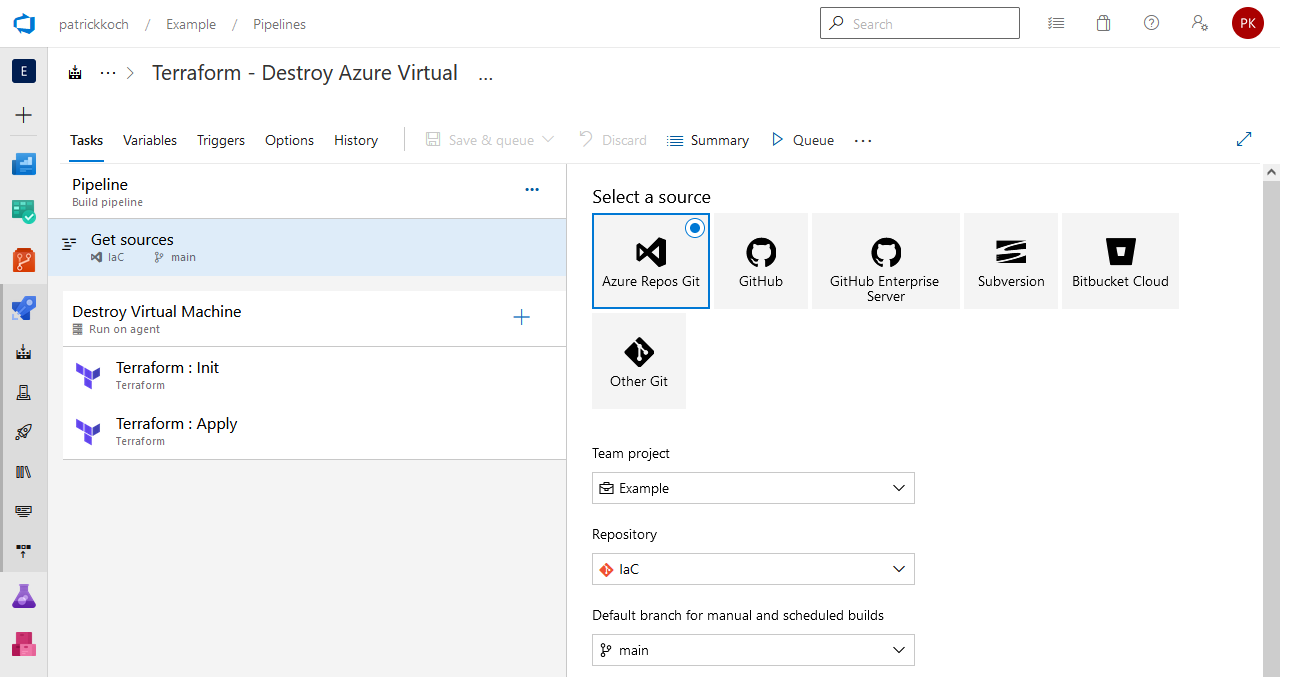
Task: Open the work items list icon in the header
Action: [x=1056, y=23]
